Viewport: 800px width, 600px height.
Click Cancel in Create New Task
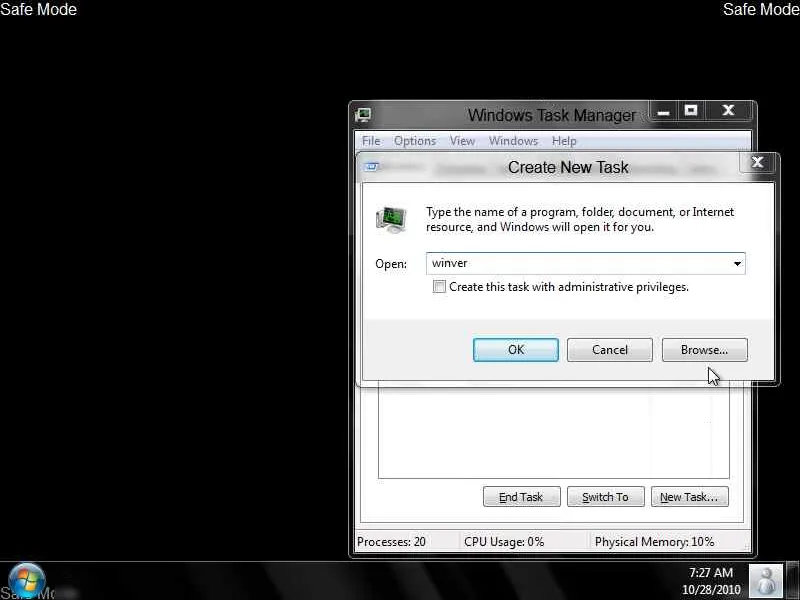(x=610, y=349)
